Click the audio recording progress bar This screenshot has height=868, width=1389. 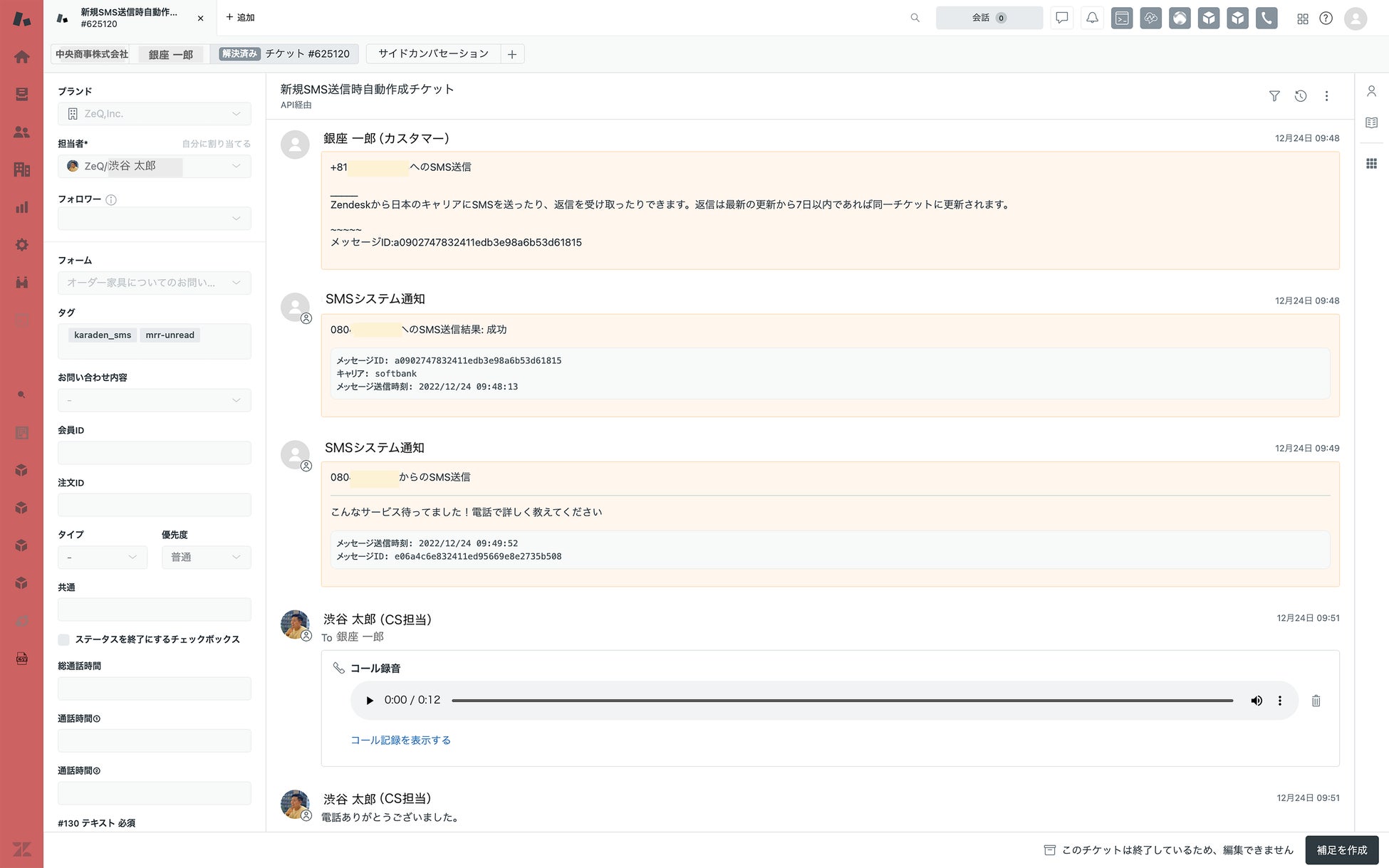[x=842, y=701]
